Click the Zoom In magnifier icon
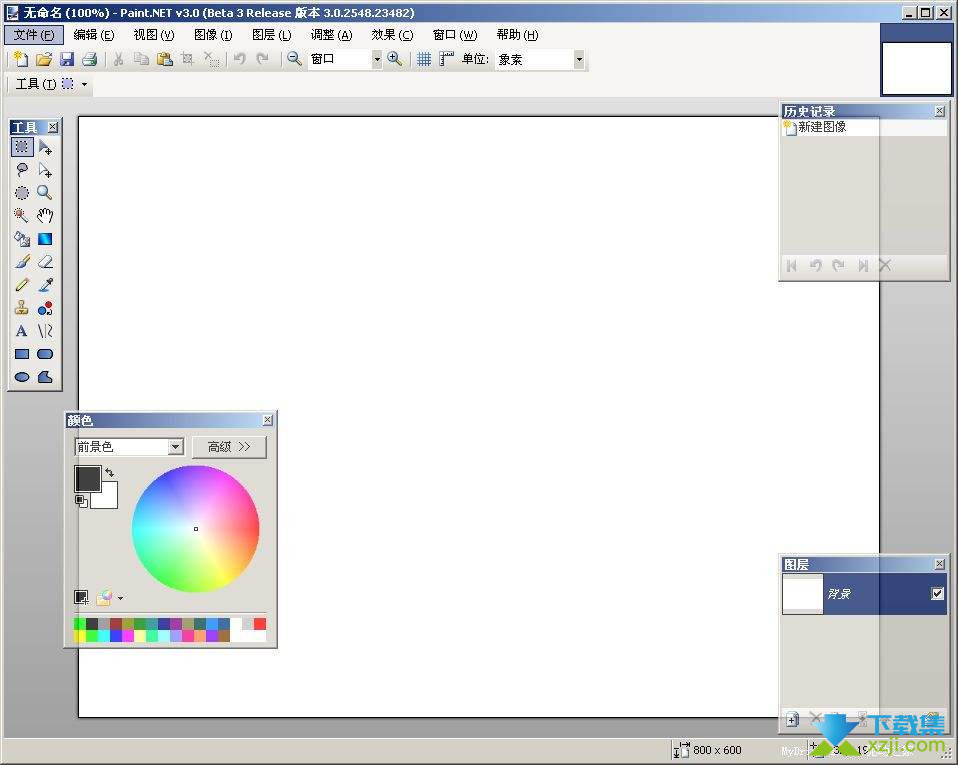Viewport: 958px width, 765px height. click(x=395, y=59)
